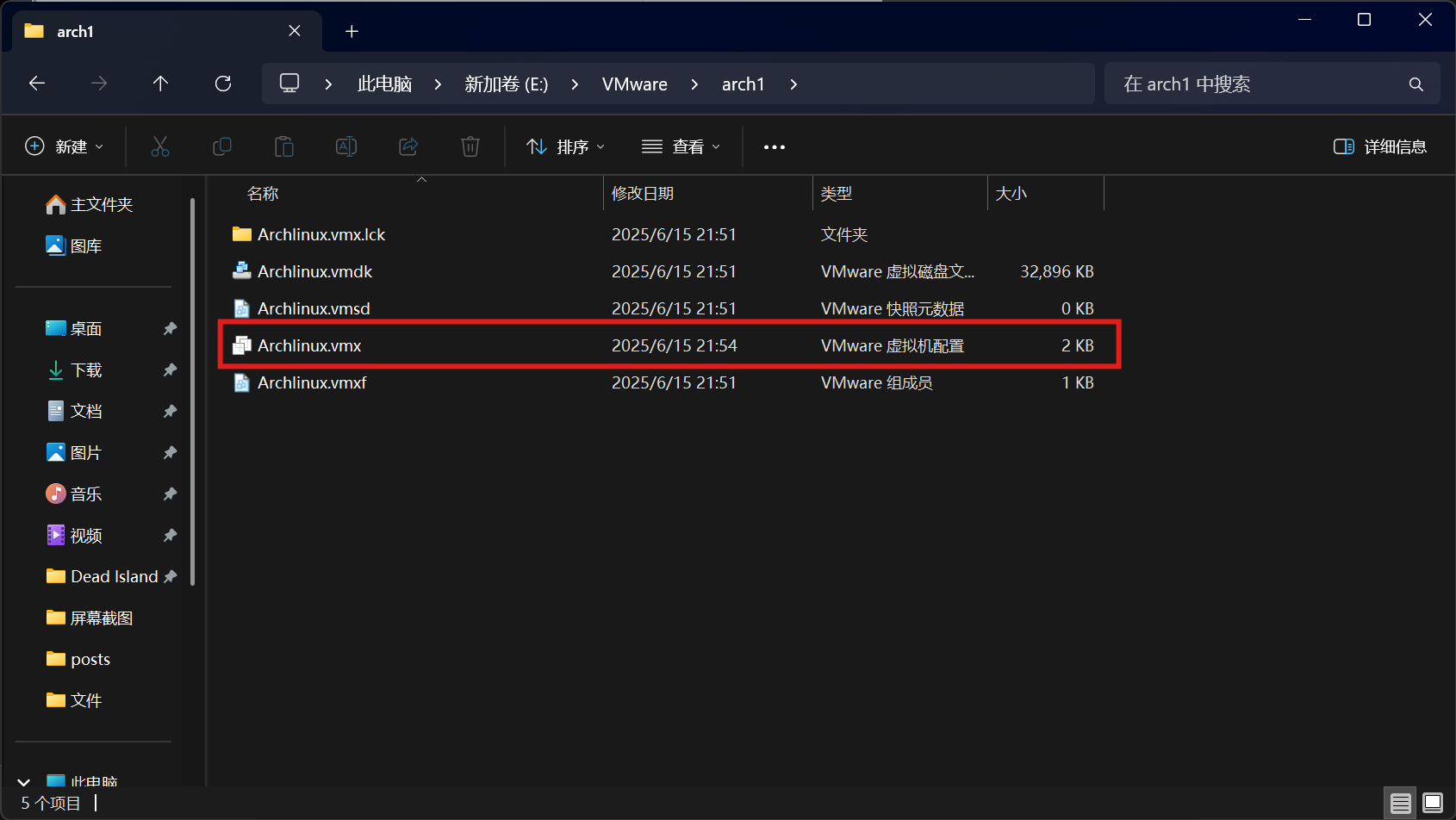Unpin 音乐 using its pin icon
Screen dimensions: 1456x820
click(x=170, y=494)
